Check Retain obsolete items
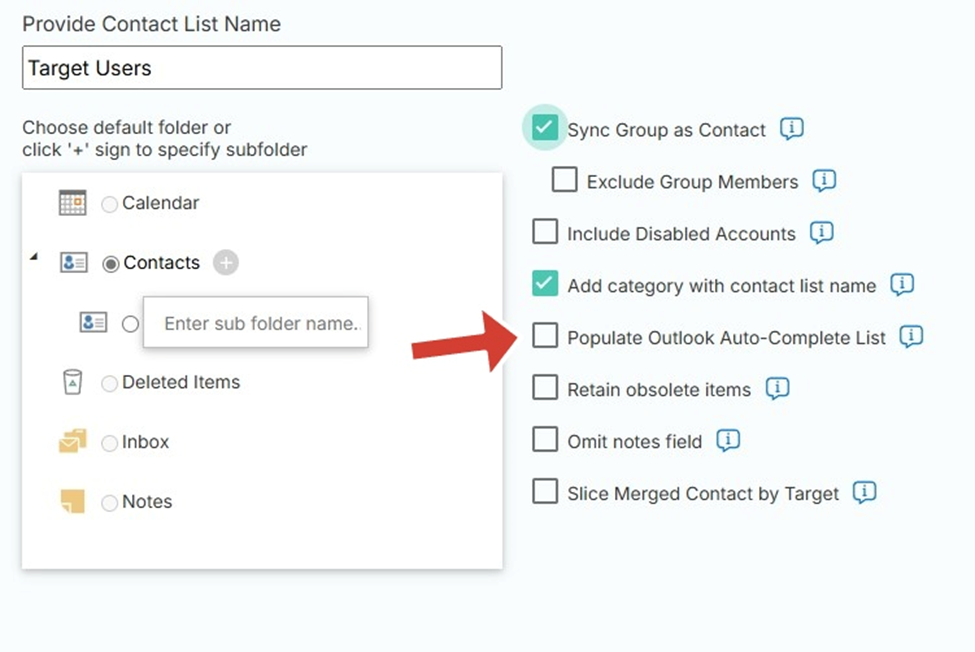Image resolution: width=975 pixels, height=652 pixels. 545,387
